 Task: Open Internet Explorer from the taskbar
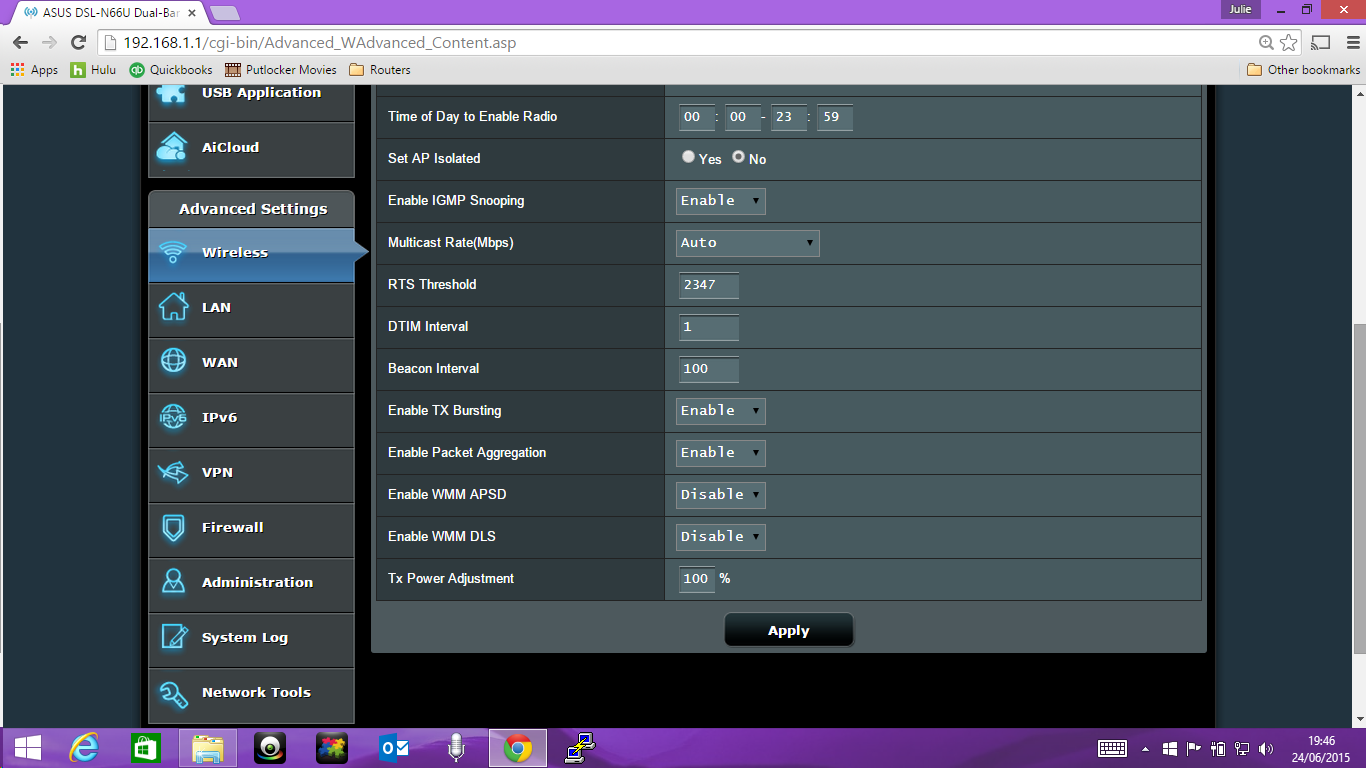84,748
